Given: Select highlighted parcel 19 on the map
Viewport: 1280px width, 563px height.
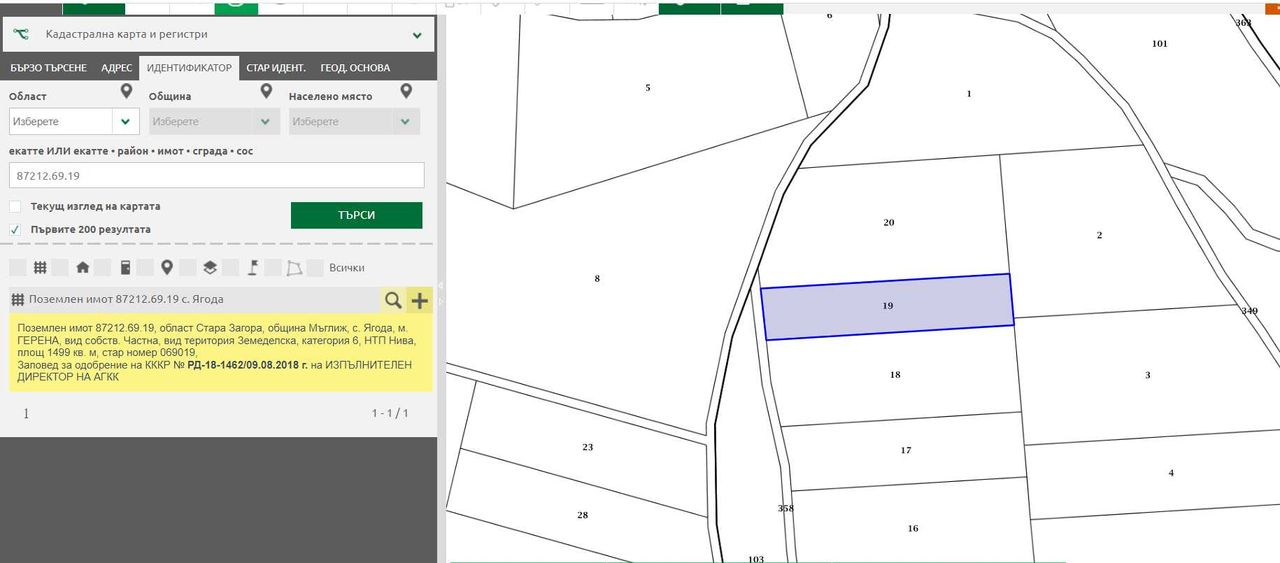Looking at the screenshot, I should (x=888, y=306).
